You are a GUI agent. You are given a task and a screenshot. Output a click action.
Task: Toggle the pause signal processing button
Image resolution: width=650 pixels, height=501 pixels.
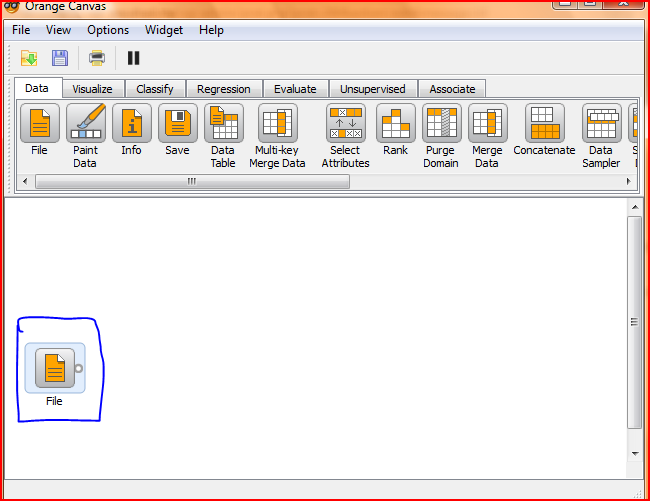[x=133, y=58]
